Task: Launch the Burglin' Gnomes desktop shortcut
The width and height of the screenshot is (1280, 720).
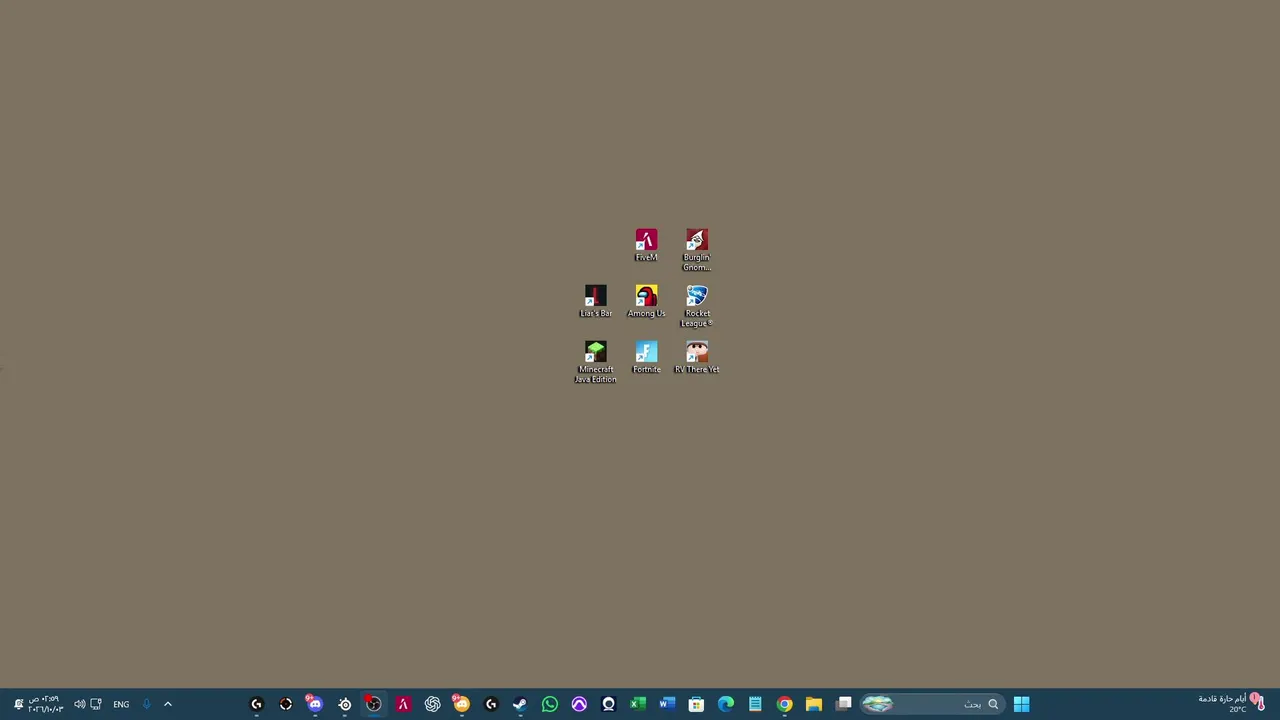Action: pos(697,250)
